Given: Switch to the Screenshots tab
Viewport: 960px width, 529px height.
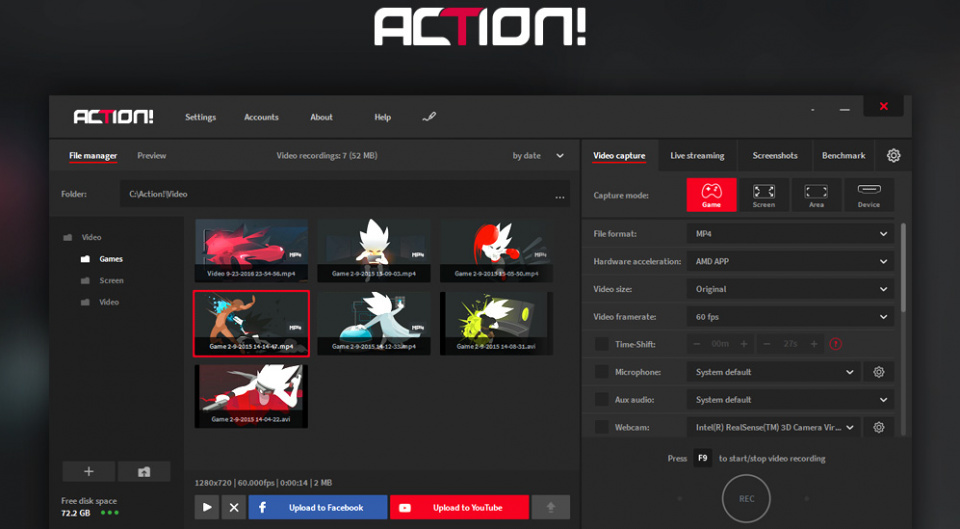Looking at the screenshot, I should [774, 156].
